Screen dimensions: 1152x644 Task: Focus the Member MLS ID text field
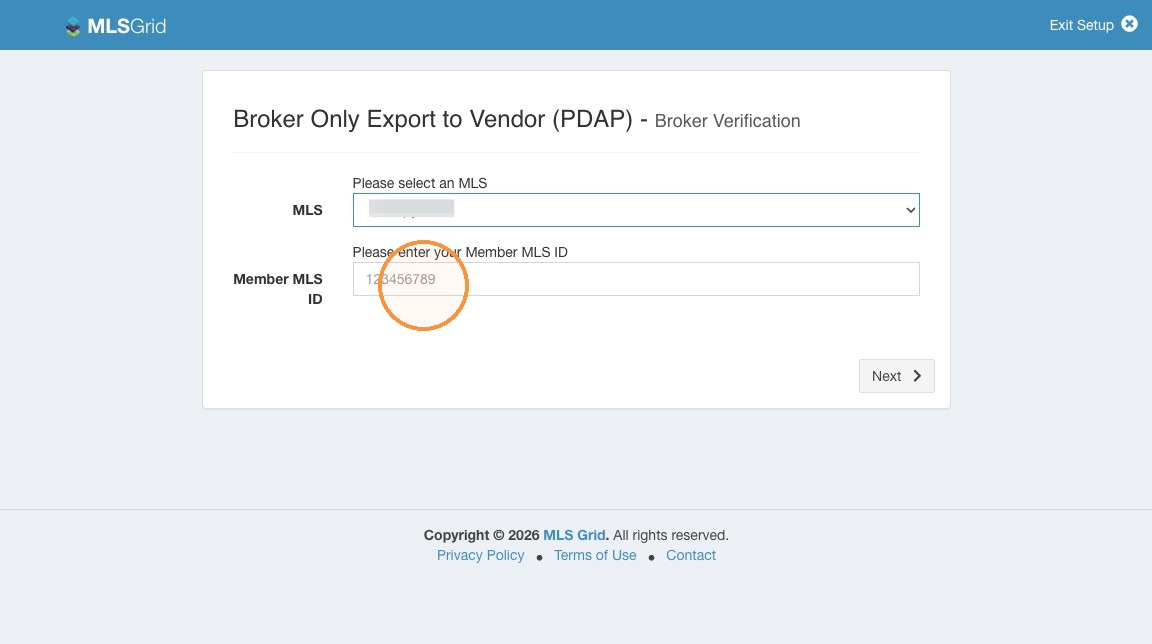(x=636, y=279)
